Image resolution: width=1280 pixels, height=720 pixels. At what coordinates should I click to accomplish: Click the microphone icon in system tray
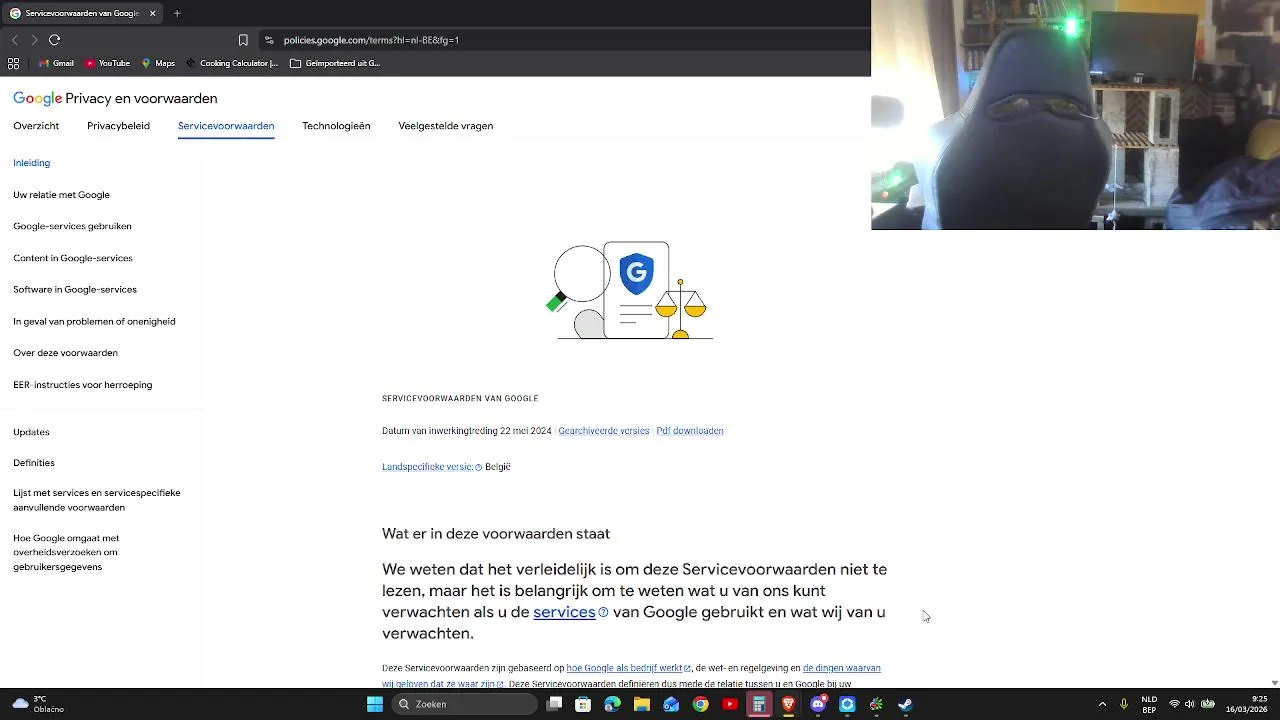[1123, 704]
